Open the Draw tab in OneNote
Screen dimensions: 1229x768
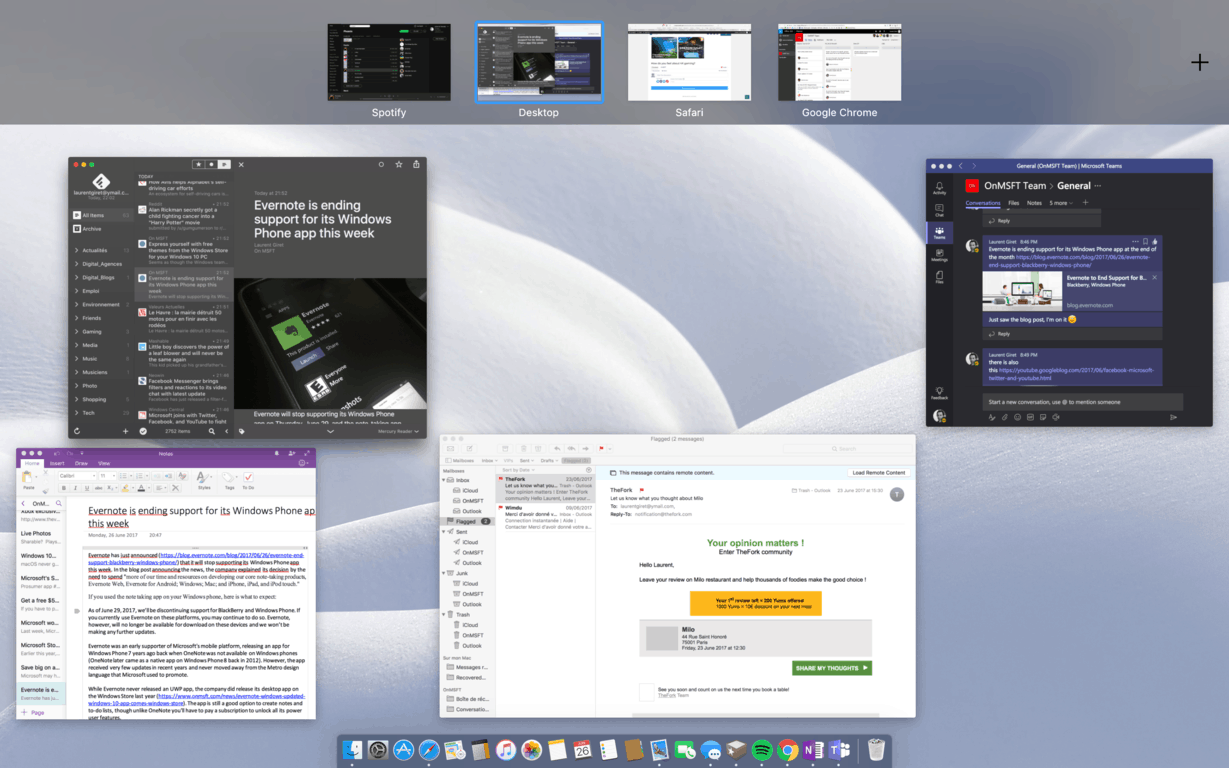(x=81, y=463)
